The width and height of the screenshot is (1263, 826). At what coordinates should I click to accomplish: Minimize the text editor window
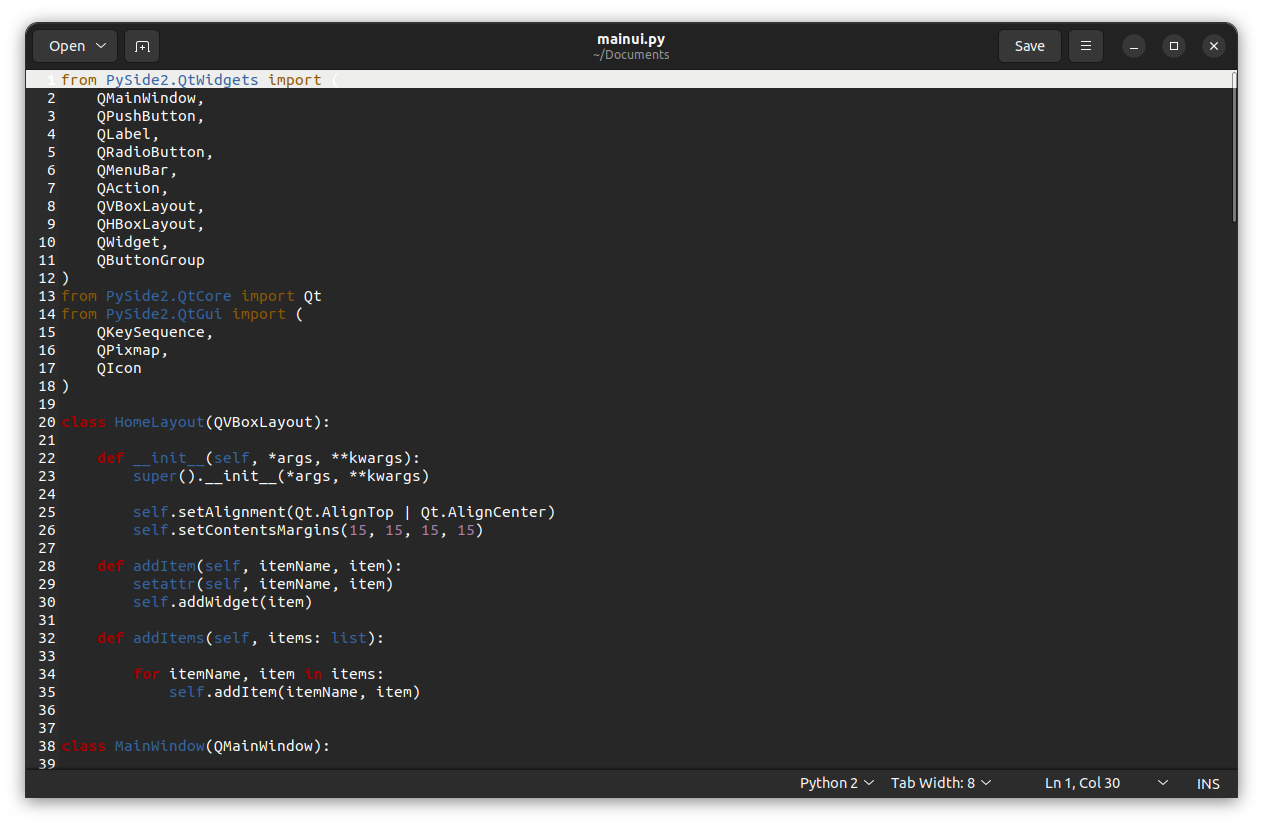click(x=1133, y=46)
